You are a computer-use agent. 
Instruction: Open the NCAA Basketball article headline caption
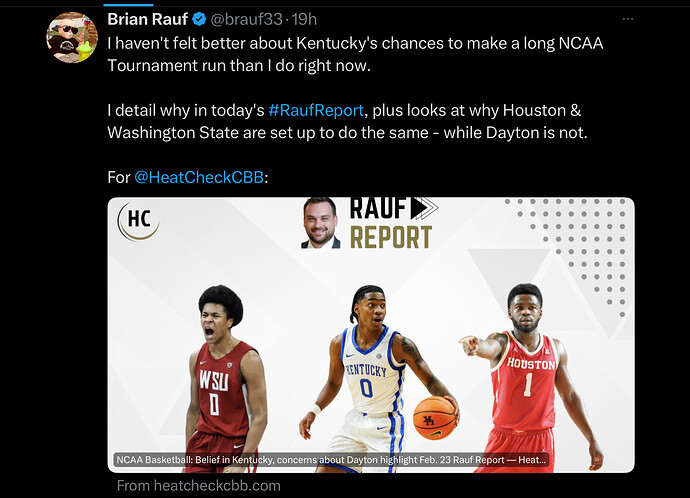click(331, 460)
